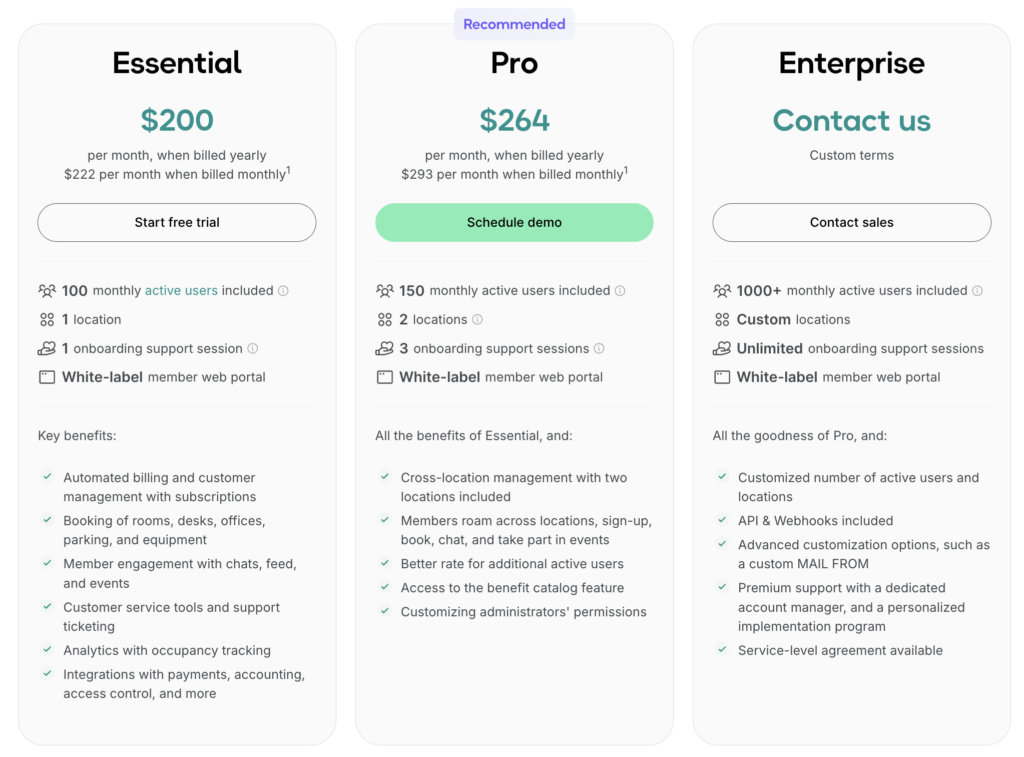
Task: Select the users icon on the Enterprise plan
Action: coord(722,290)
